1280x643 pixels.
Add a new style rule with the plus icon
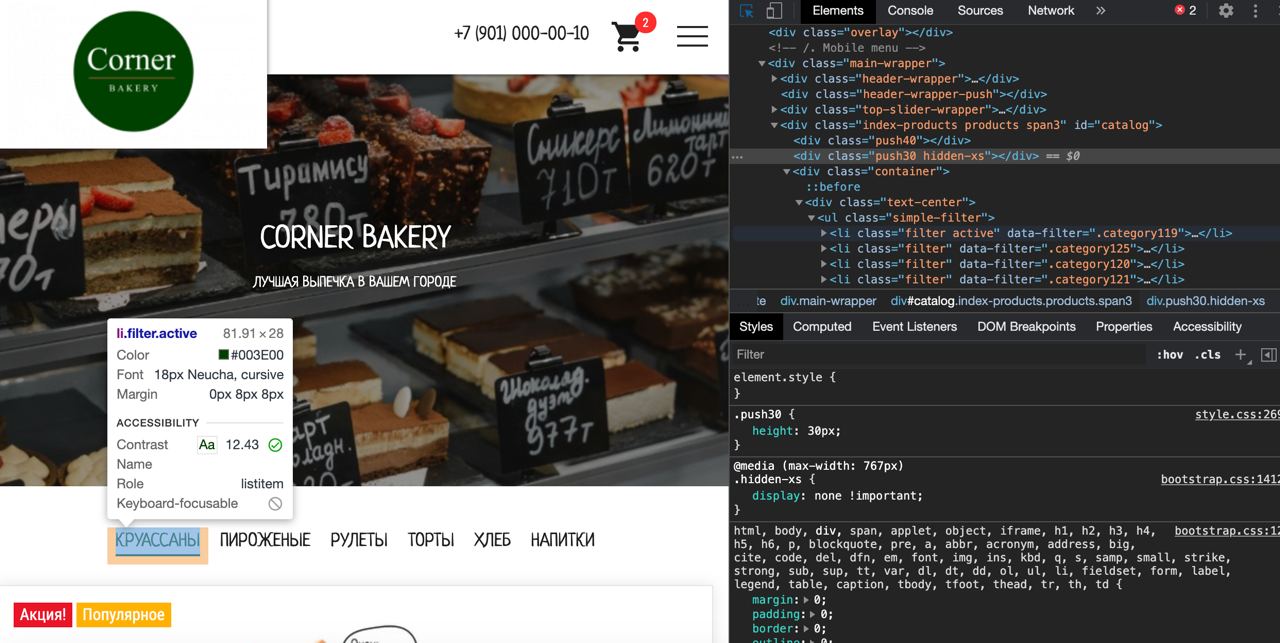point(1240,354)
